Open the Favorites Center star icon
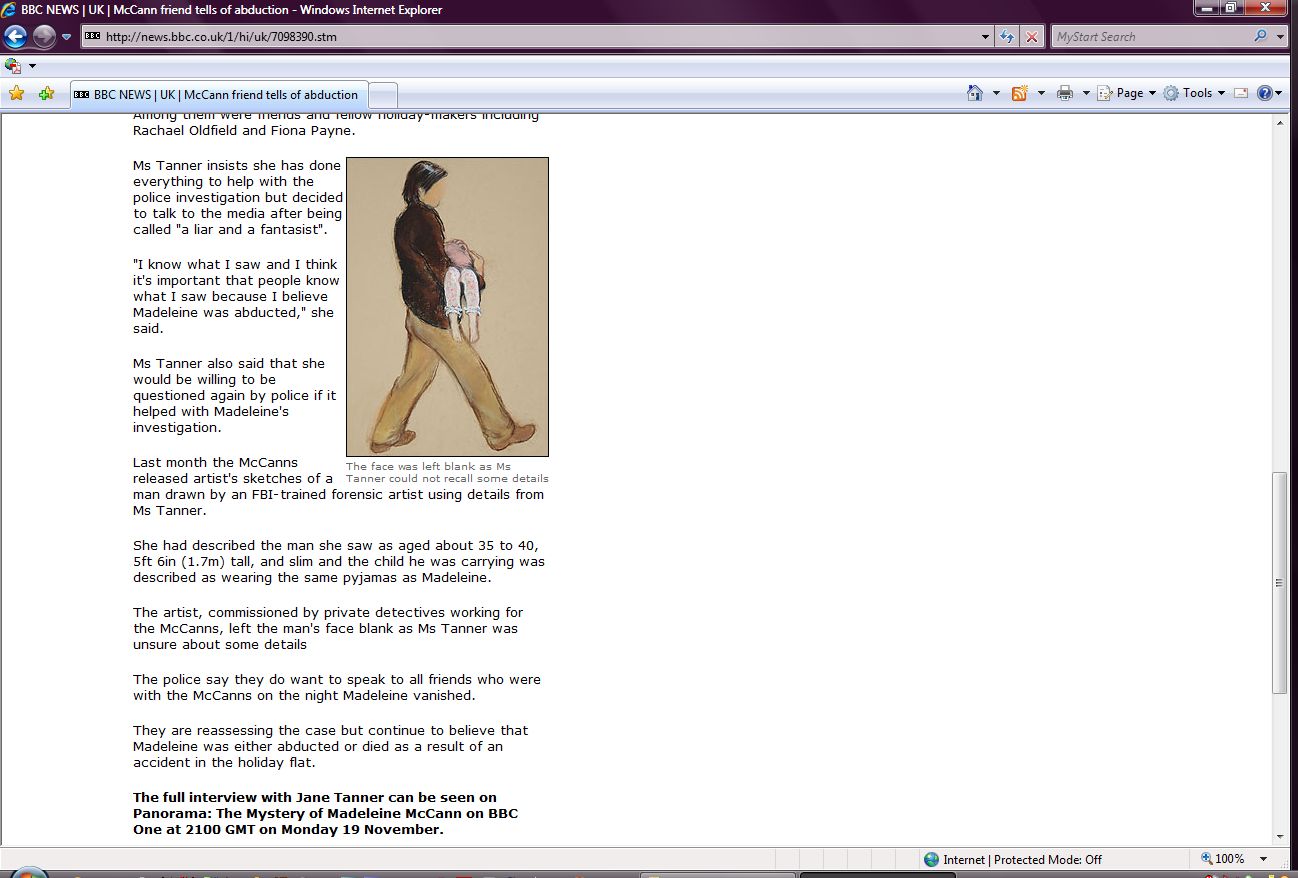The image size is (1298, 878). pyautogui.click(x=16, y=94)
